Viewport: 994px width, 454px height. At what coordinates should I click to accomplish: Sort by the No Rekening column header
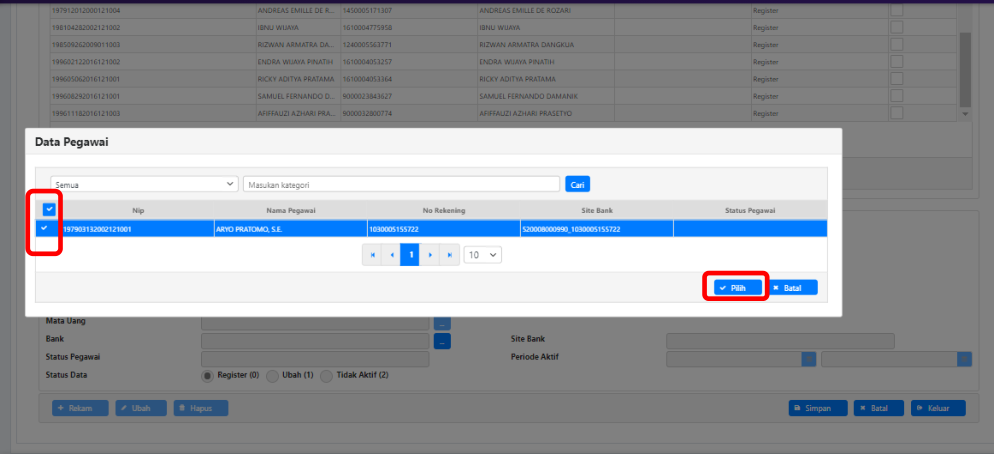point(443,210)
